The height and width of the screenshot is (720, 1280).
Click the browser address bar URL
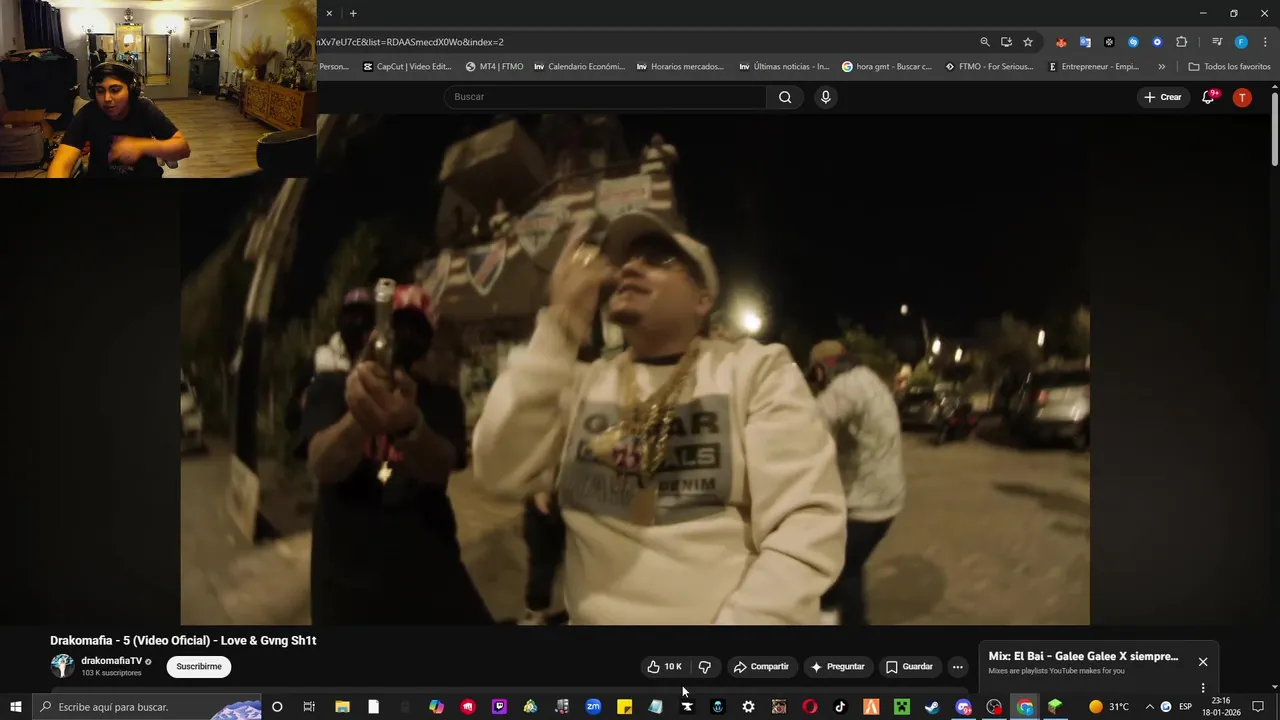click(x=411, y=42)
